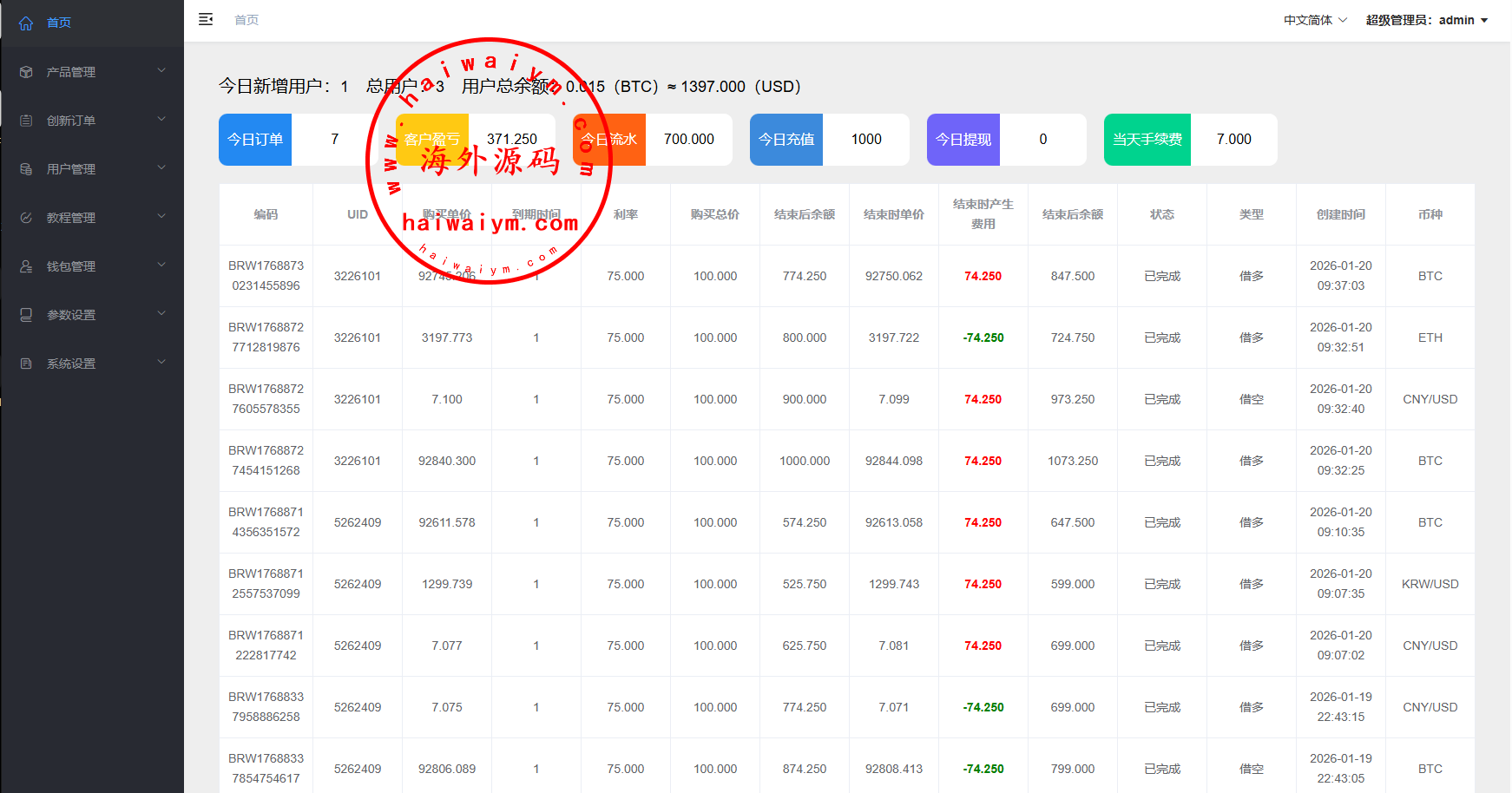Click the 首页 breadcrumb link
Screen dimensions: 1512x793
(x=247, y=20)
